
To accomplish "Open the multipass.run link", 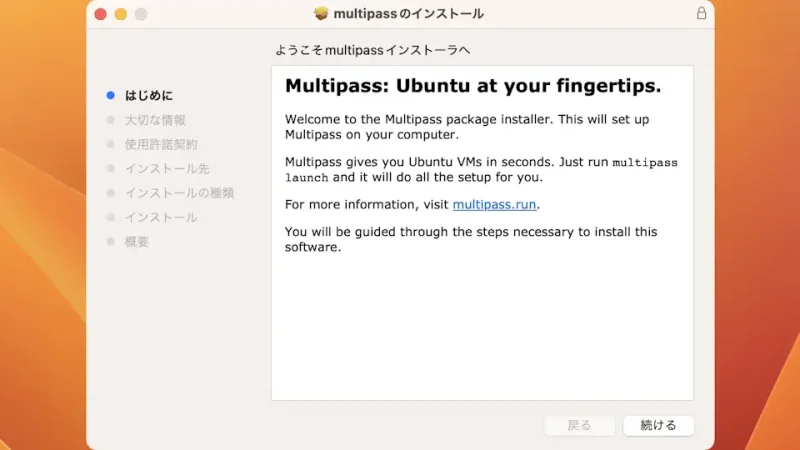I will [x=495, y=205].
